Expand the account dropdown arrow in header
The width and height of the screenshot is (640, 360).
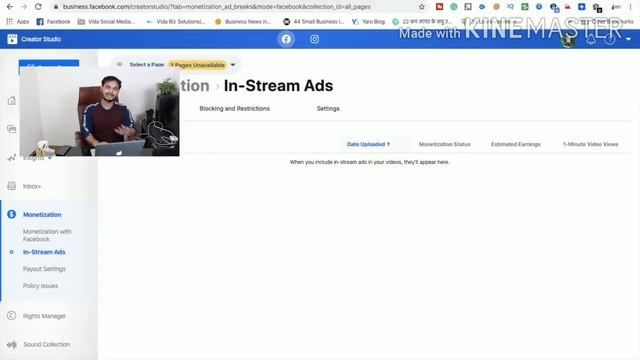pos(629,39)
